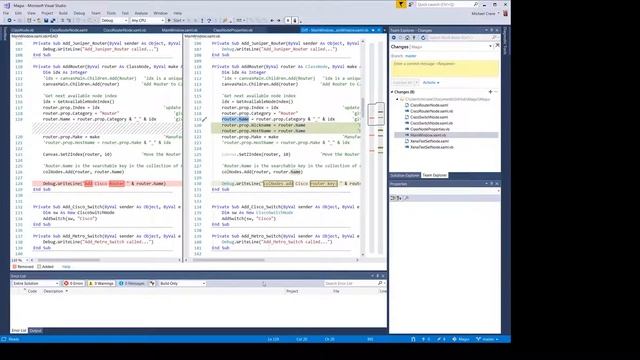
Task: Click the unpublished commits arrow in status bar
Action: coord(426,339)
